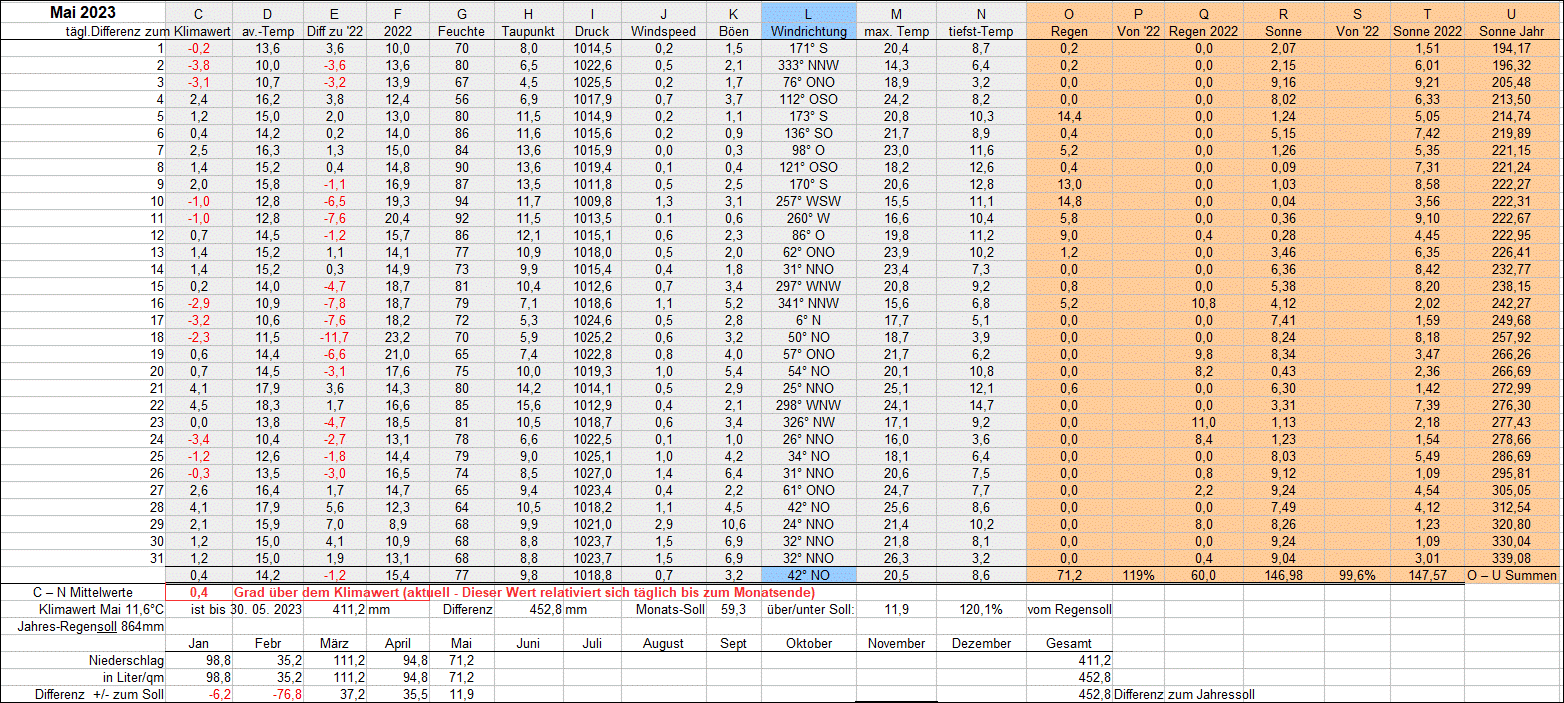Select the 'Jahres-Regensoll 864mm' cell
This screenshot has width=1564, height=703.
coord(89,626)
